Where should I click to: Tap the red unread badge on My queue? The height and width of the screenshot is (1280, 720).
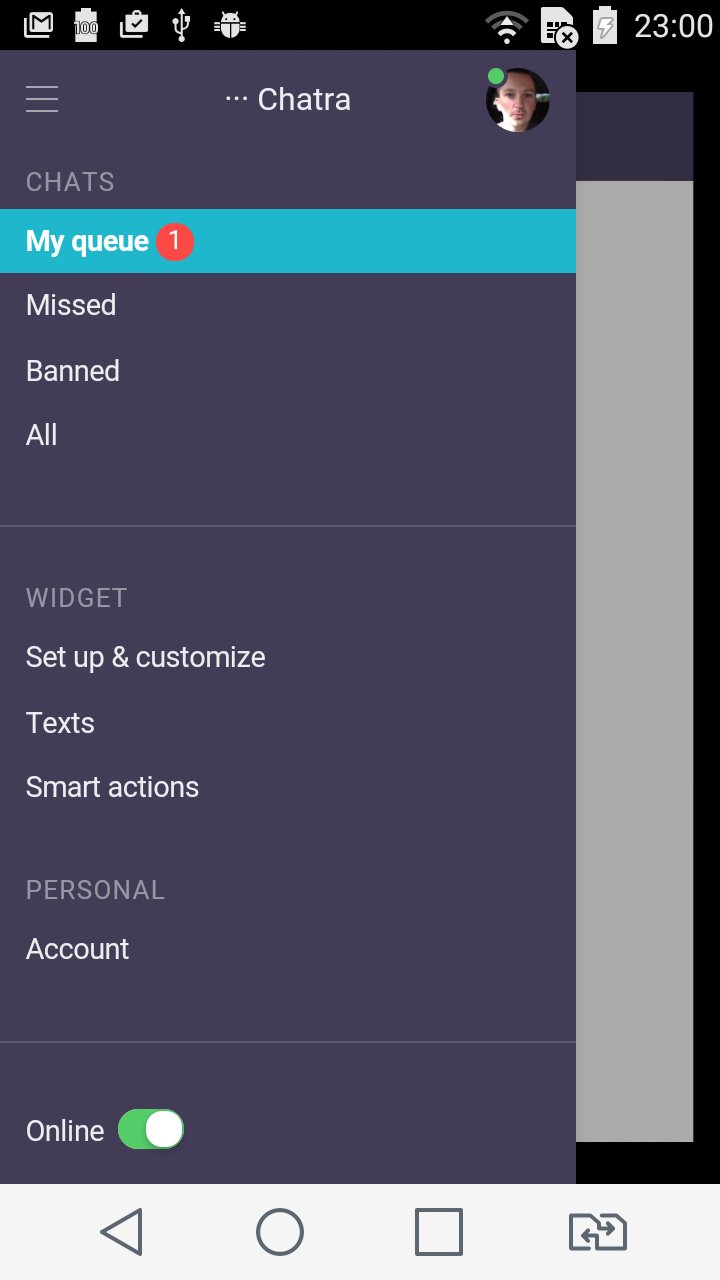pos(174,241)
